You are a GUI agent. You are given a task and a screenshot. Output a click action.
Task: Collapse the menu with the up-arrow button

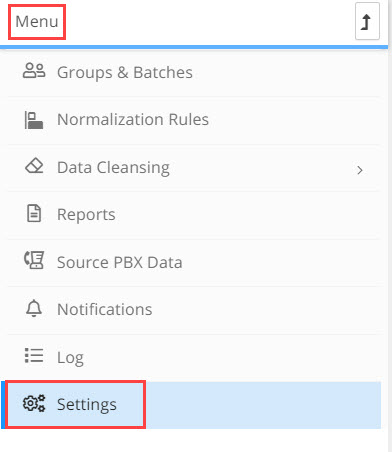coord(367,21)
